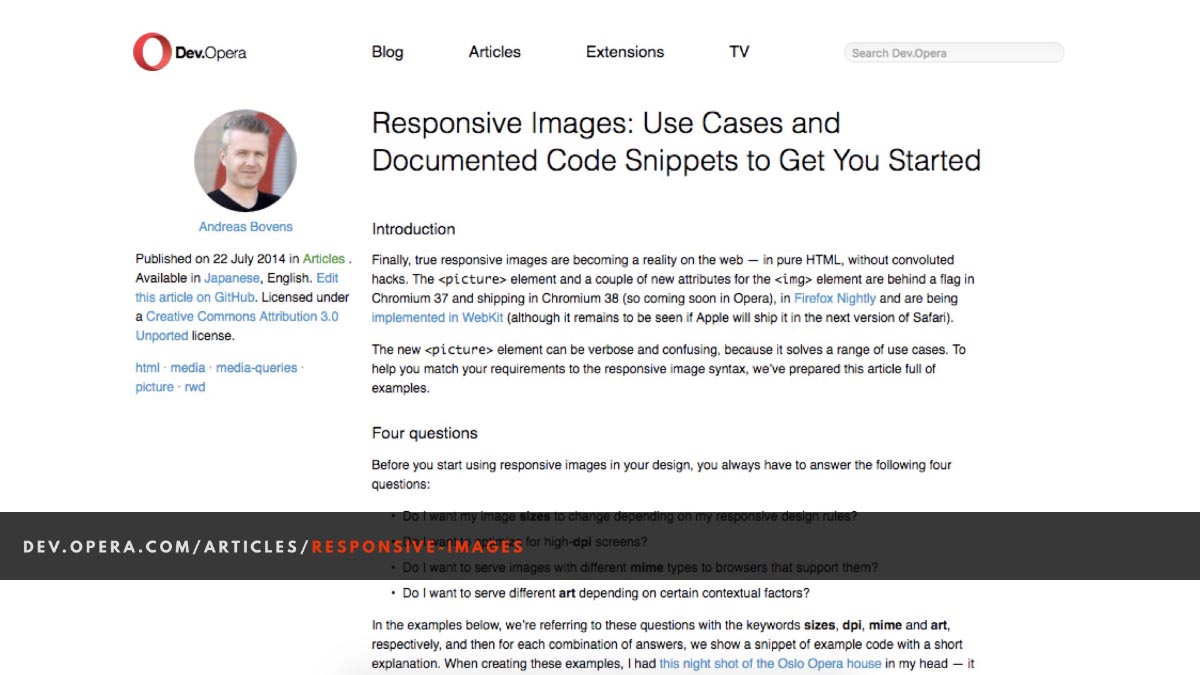Image resolution: width=1200 pixels, height=675 pixels.
Task: Click the bullet about serving different art
Action: pos(606,593)
